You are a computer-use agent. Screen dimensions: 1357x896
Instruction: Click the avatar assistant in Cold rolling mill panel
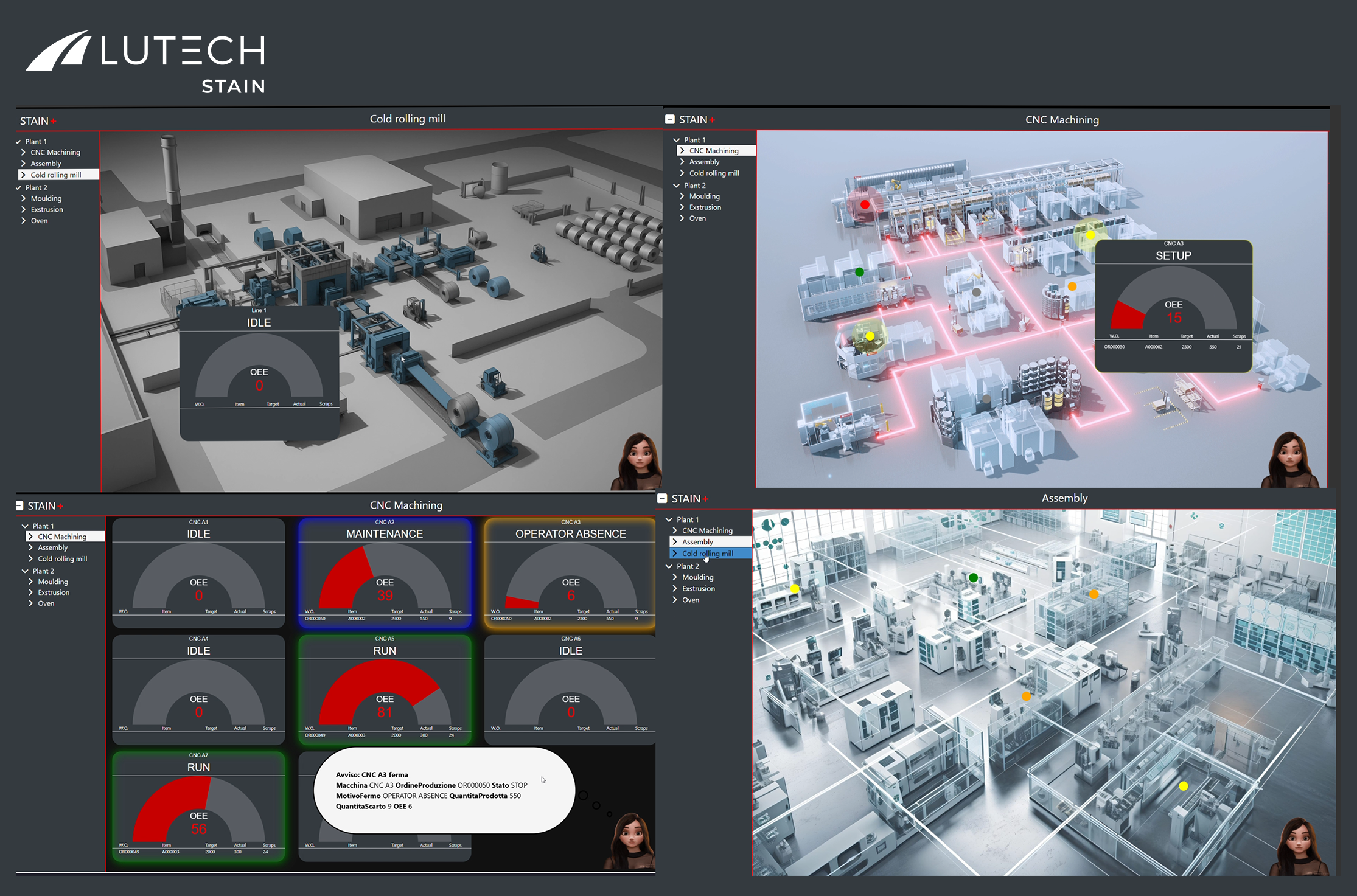pyautogui.click(x=638, y=461)
